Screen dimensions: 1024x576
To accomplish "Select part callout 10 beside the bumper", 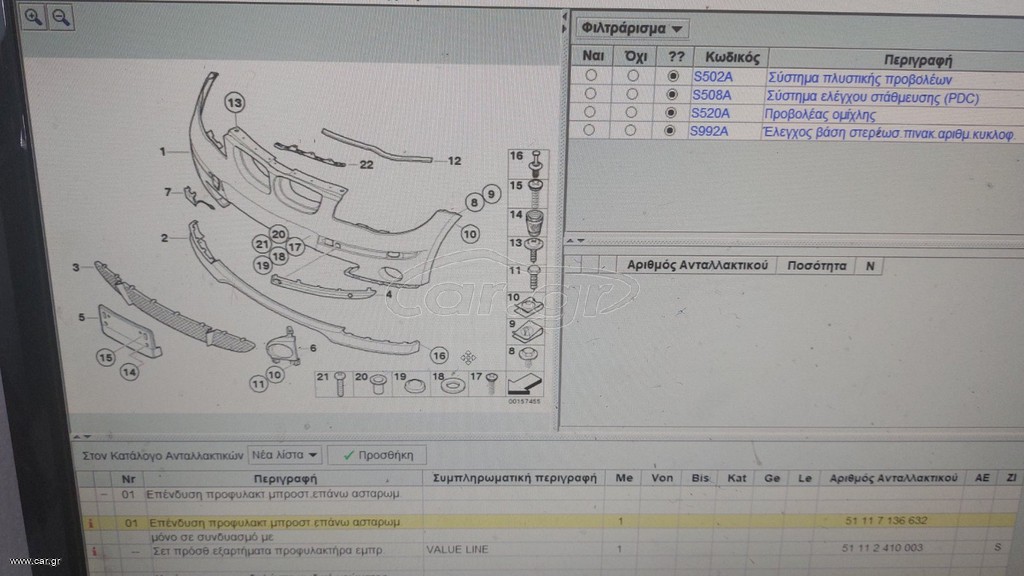I will [x=470, y=234].
